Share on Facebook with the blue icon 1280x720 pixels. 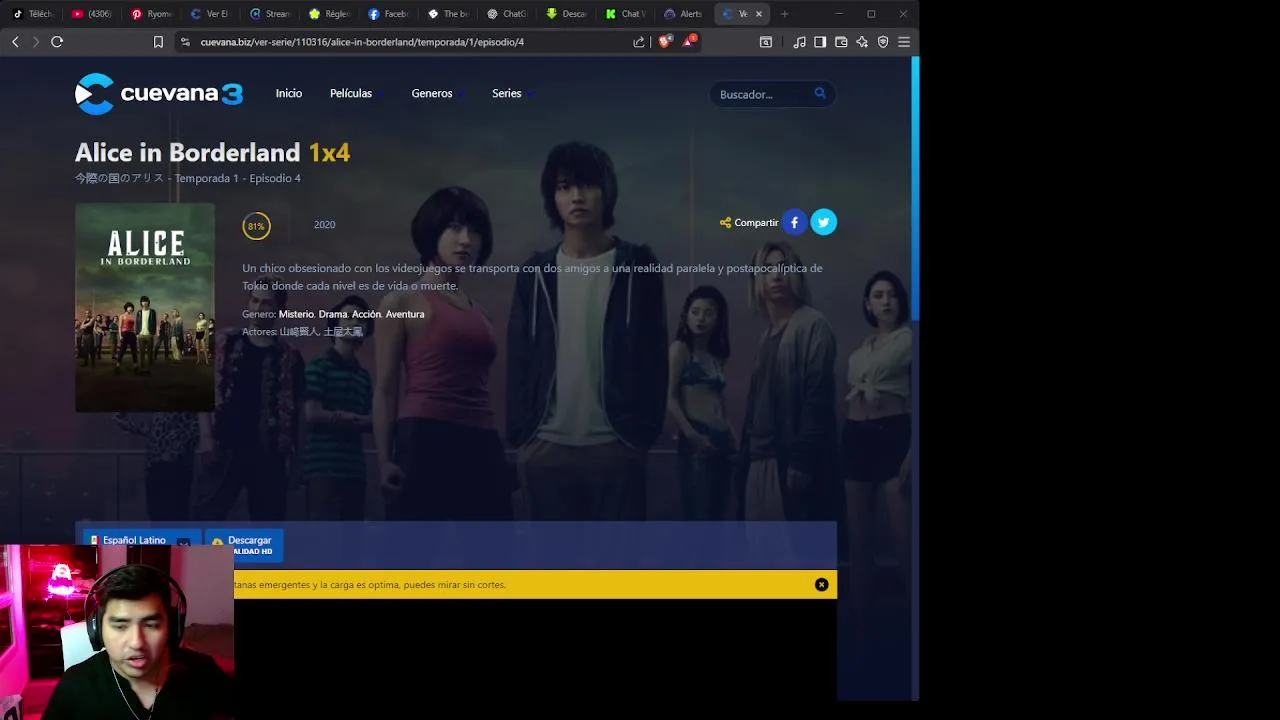pos(794,222)
